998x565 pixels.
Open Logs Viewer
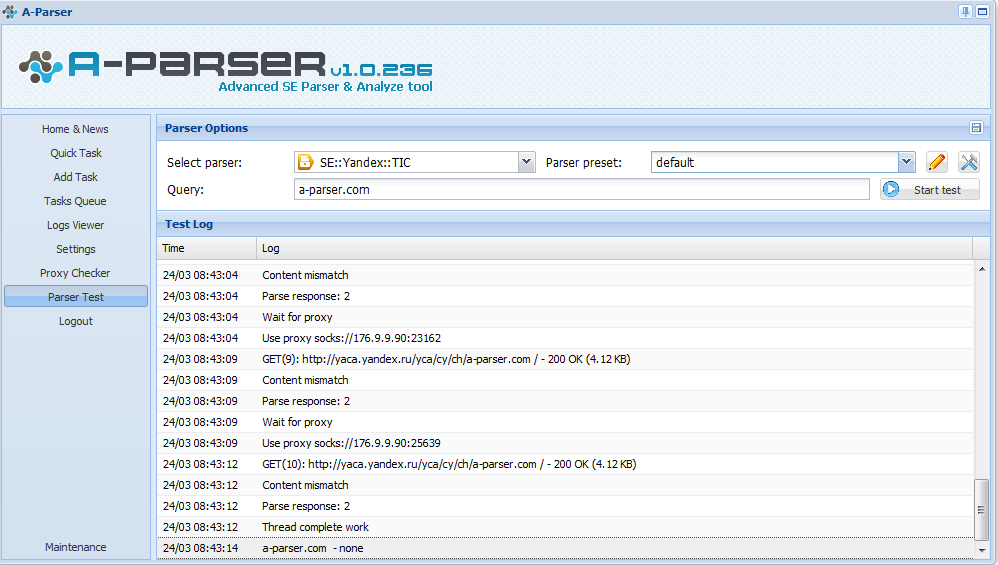(75, 225)
